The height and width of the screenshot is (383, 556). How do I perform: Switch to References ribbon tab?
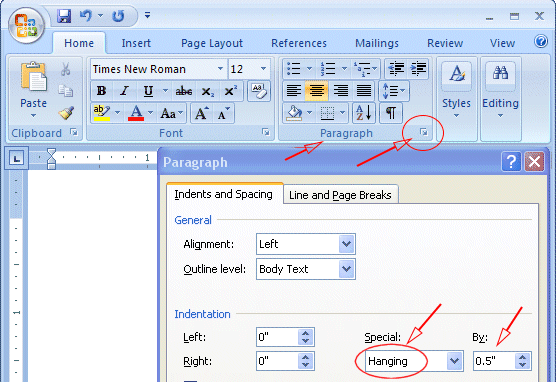(x=299, y=43)
